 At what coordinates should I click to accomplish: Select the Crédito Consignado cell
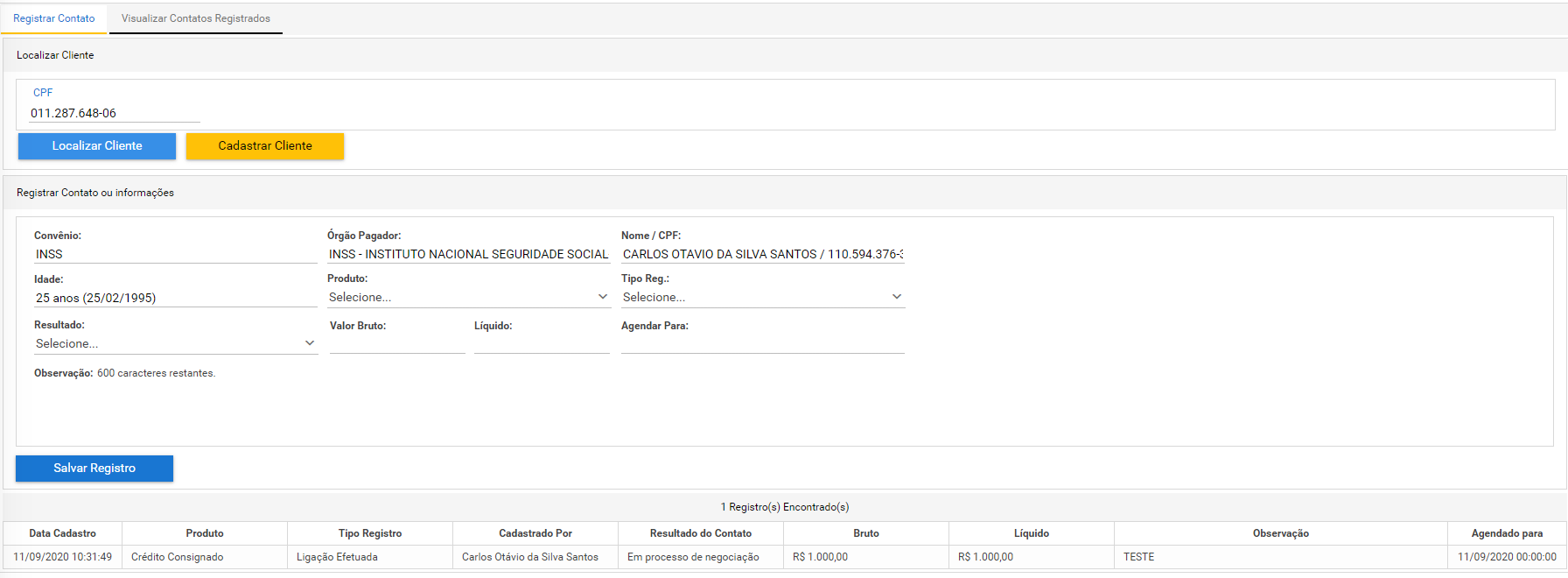click(x=205, y=557)
